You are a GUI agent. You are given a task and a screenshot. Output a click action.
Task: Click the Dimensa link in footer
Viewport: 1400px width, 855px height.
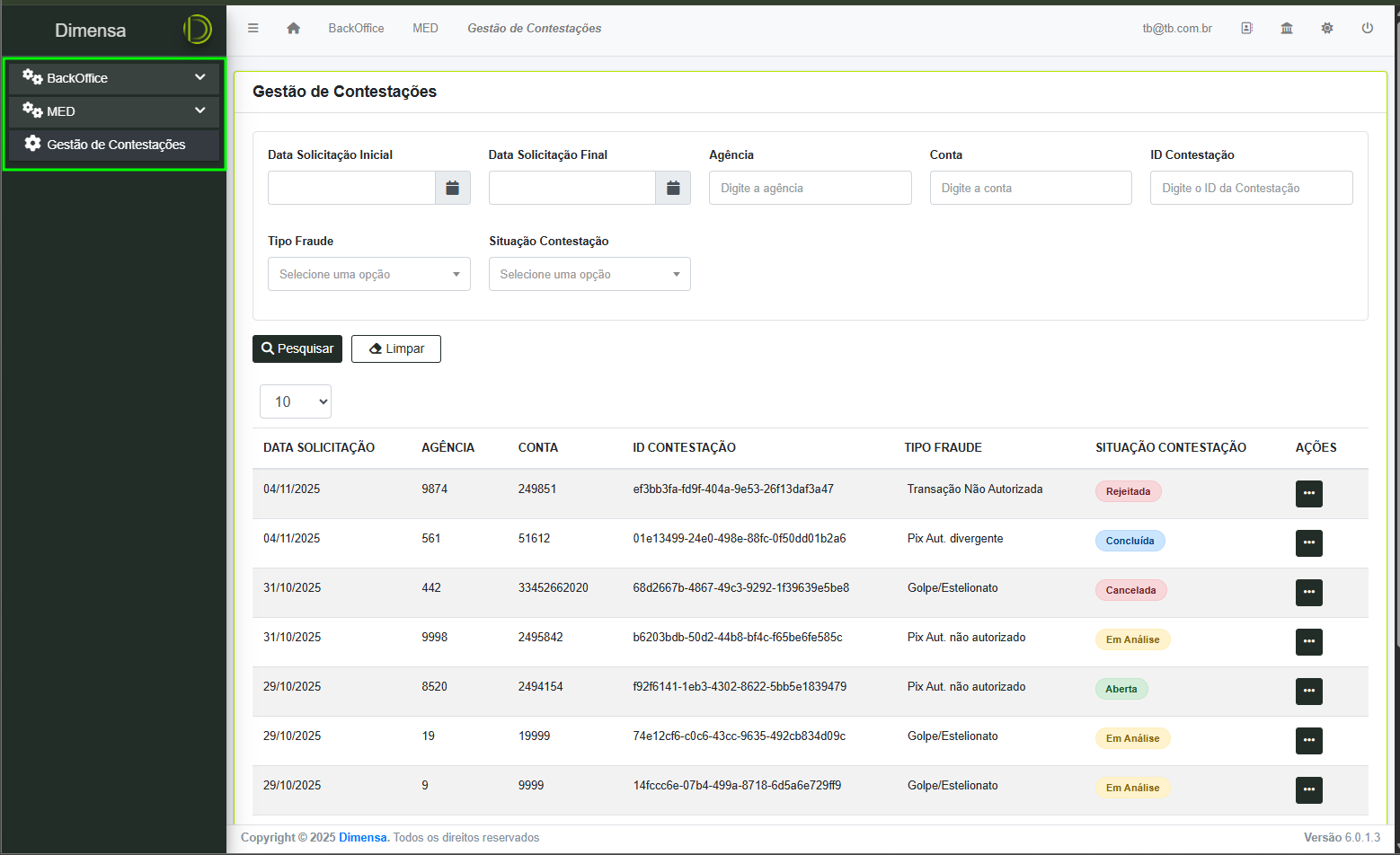coord(362,837)
